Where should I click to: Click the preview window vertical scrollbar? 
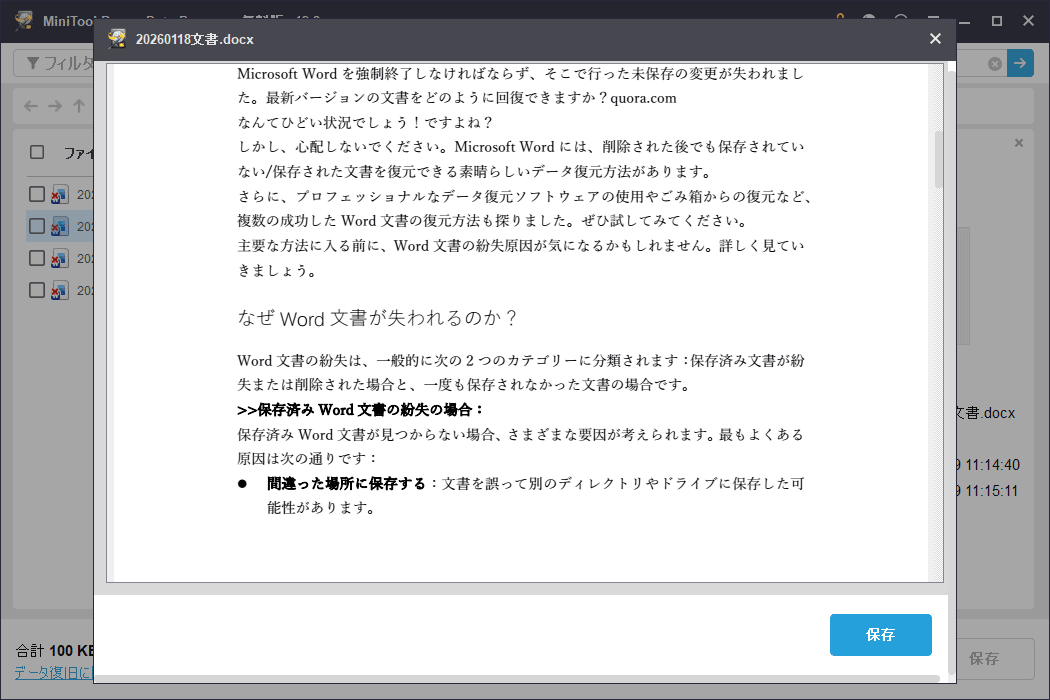(x=938, y=160)
